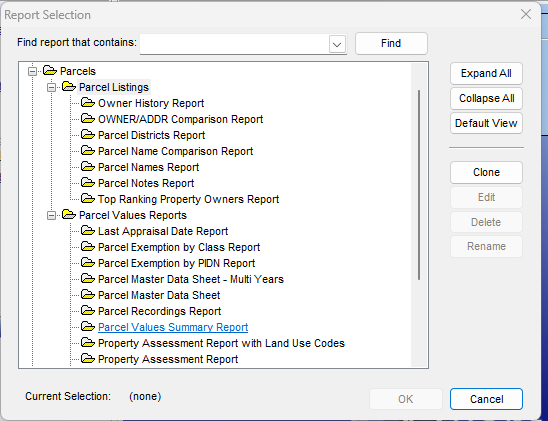This screenshot has width=548, height=421.
Task: Click the Clone button
Action: pos(486,172)
